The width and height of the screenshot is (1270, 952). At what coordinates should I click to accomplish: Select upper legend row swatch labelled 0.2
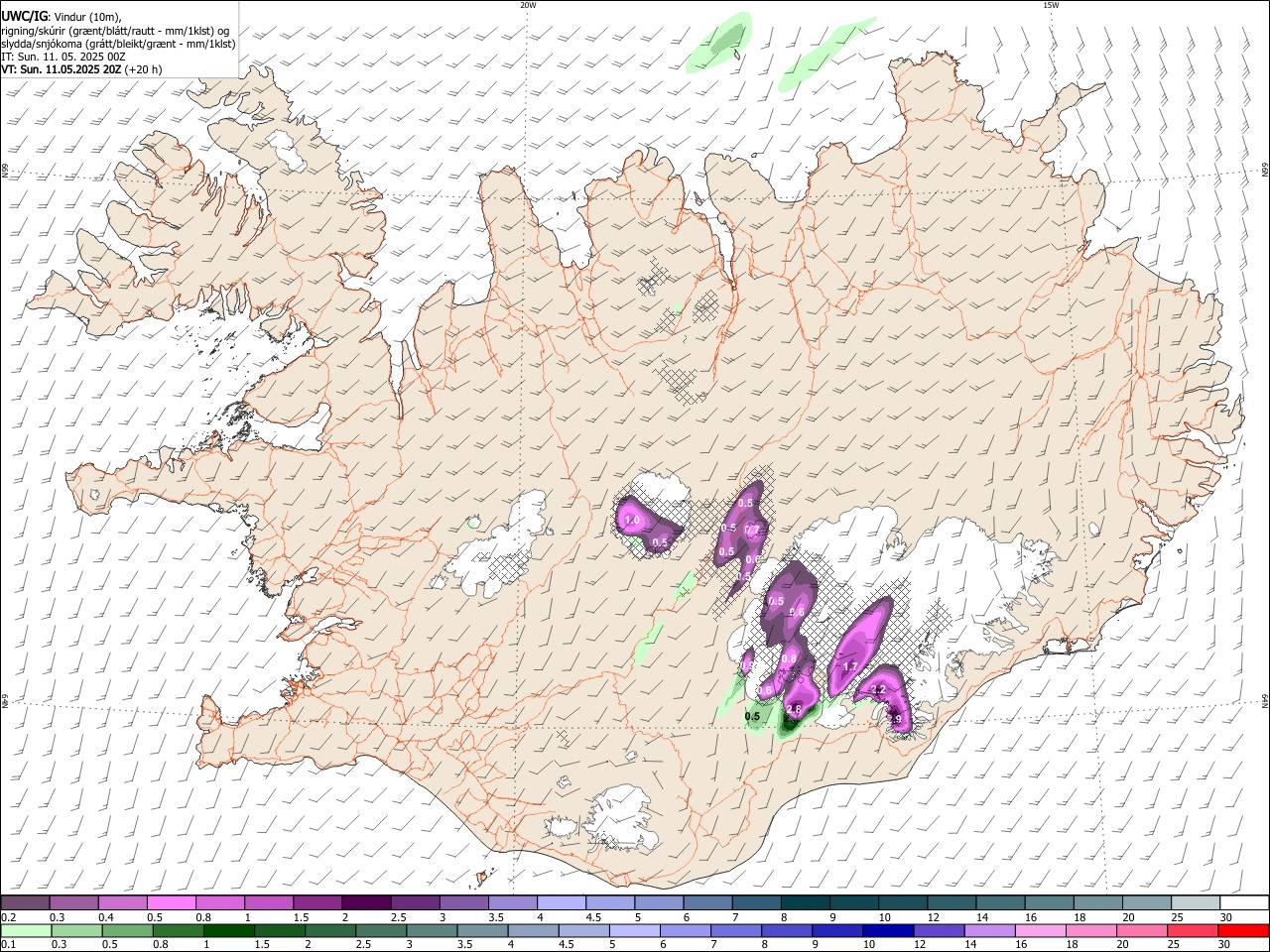(x=25, y=902)
